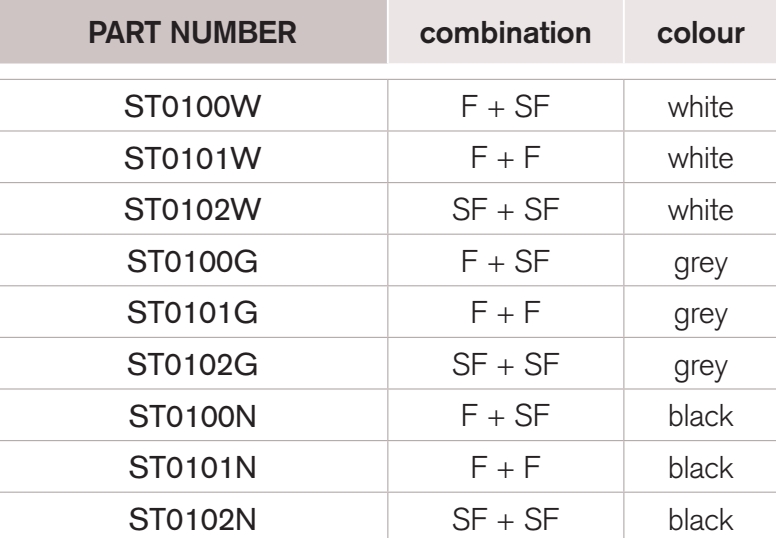
Task: Select part number ST0101N
Action: [x=193, y=468]
